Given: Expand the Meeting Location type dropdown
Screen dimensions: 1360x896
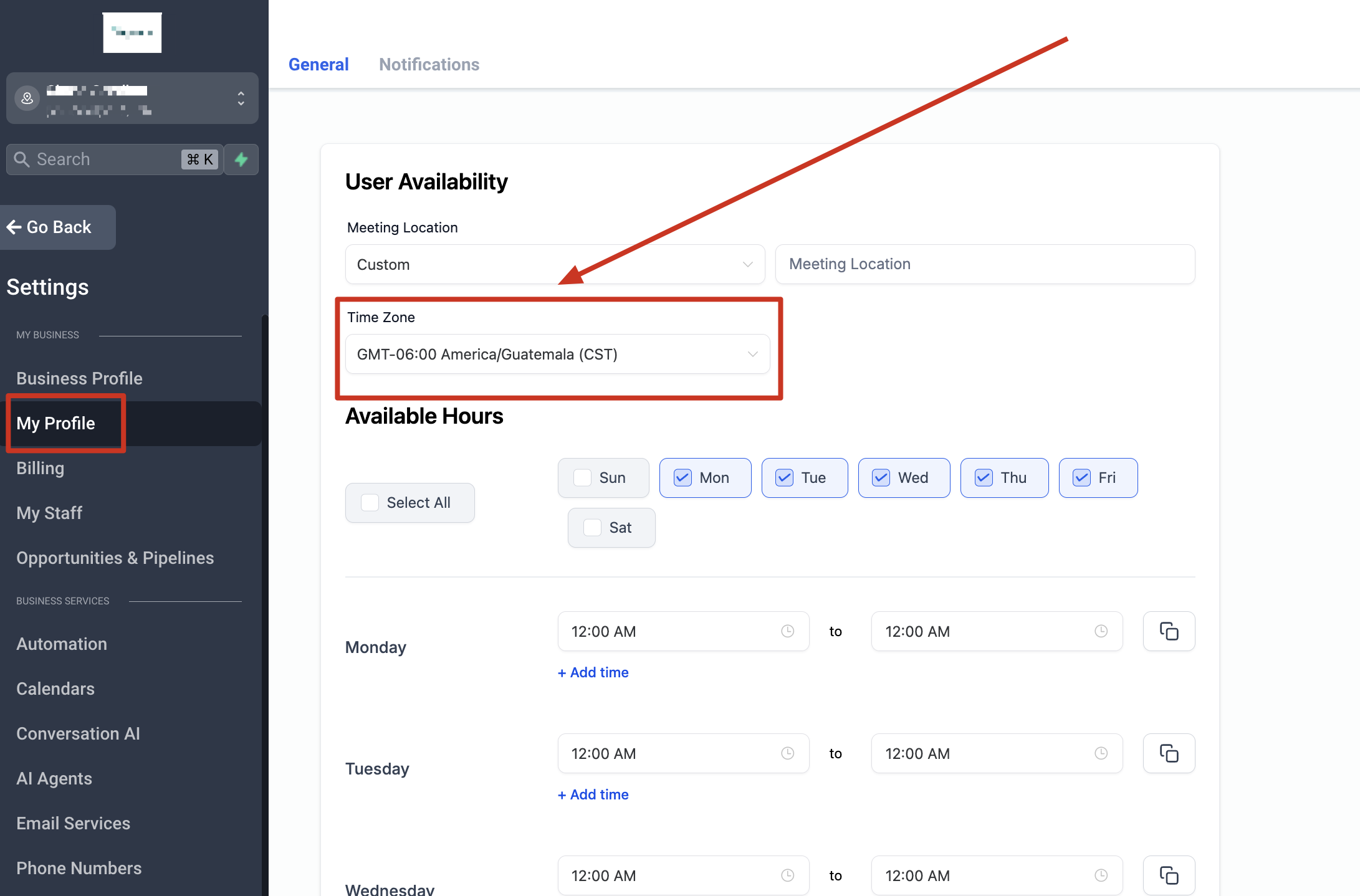Looking at the screenshot, I should tap(555, 264).
